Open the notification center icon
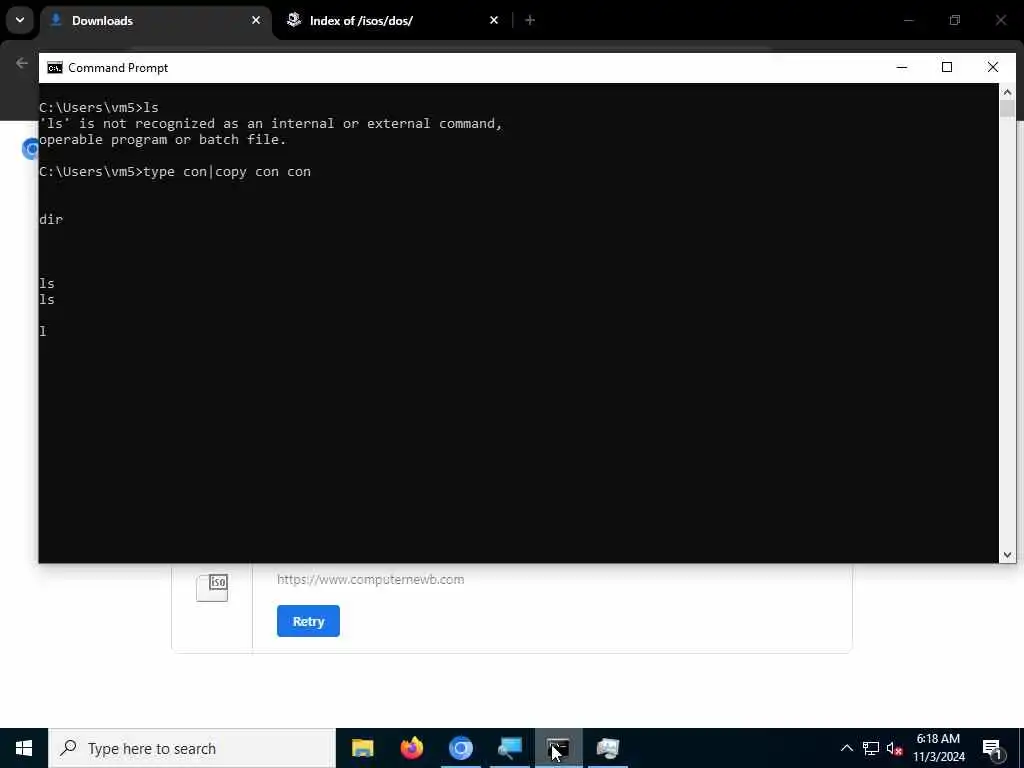 (992, 748)
